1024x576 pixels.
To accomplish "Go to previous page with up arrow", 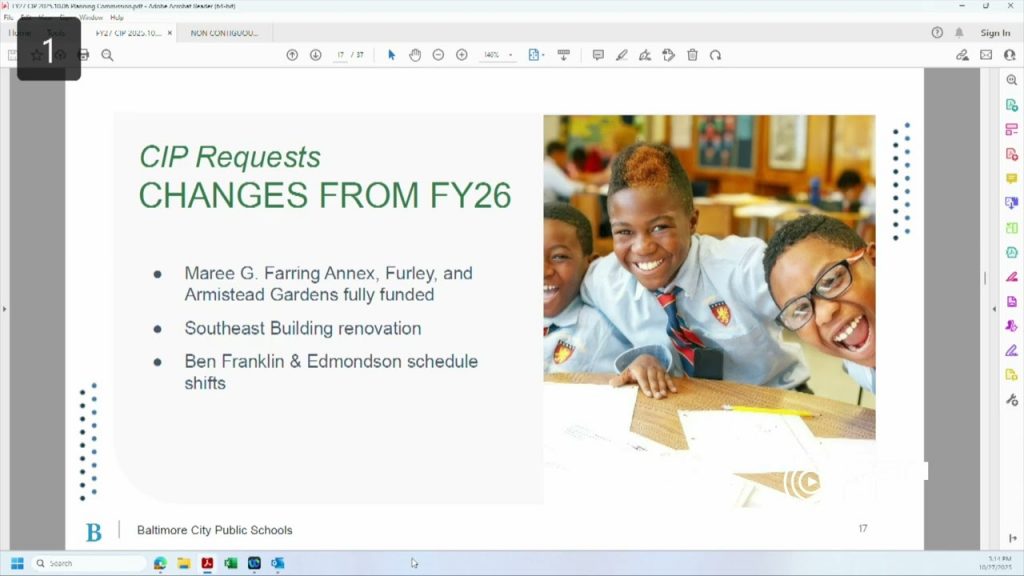I will coord(292,56).
